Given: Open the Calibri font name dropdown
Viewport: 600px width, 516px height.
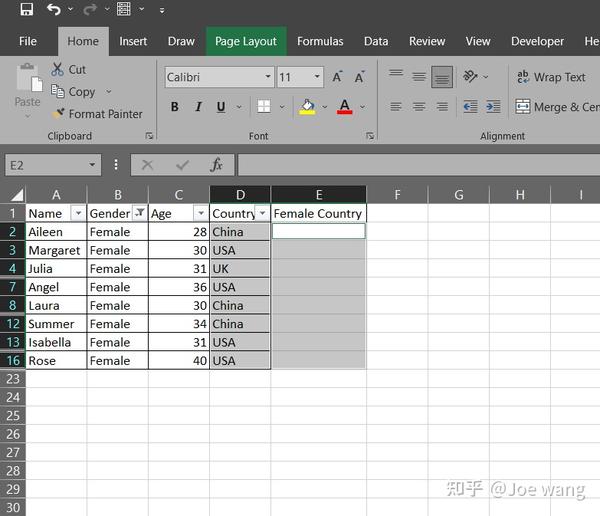Looking at the screenshot, I should pyautogui.click(x=268, y=77).
